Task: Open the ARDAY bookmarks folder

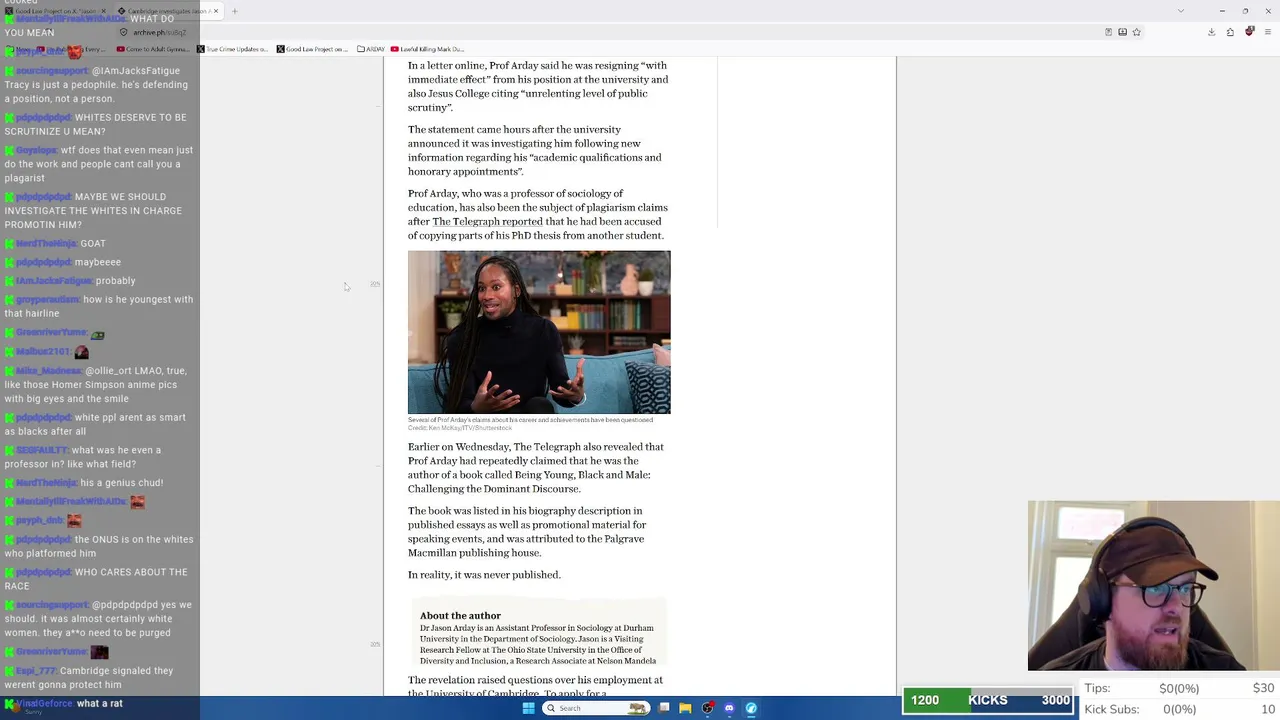Action: [x=370, y=49]
